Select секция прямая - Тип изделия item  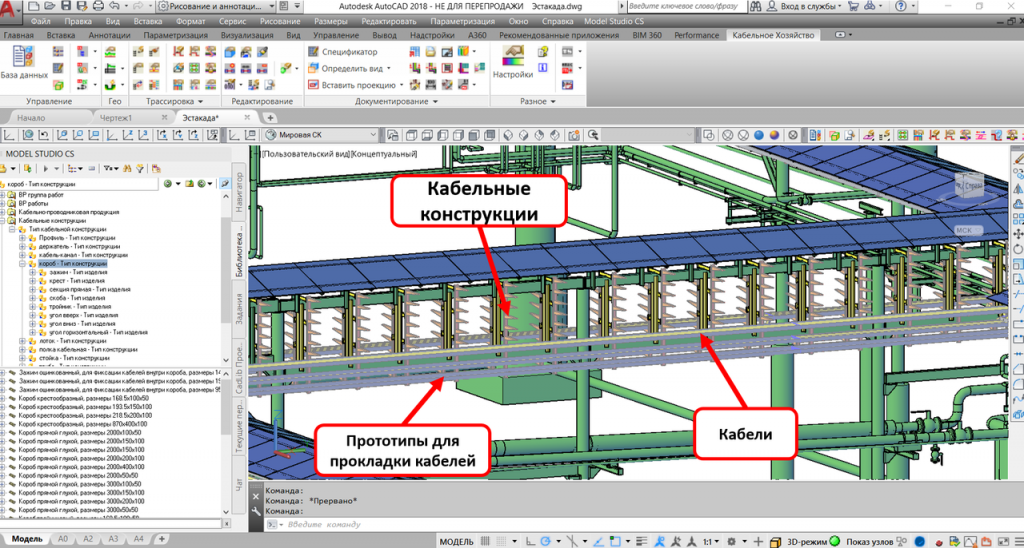coord(89,289)
